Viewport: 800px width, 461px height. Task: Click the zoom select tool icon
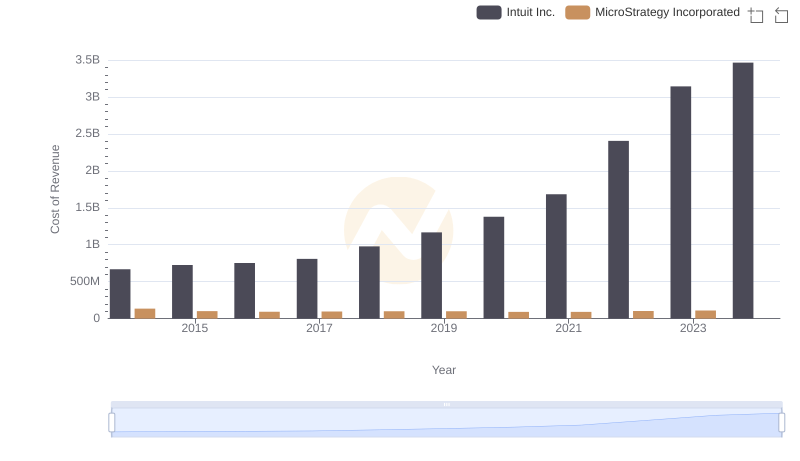coord(756,15)
